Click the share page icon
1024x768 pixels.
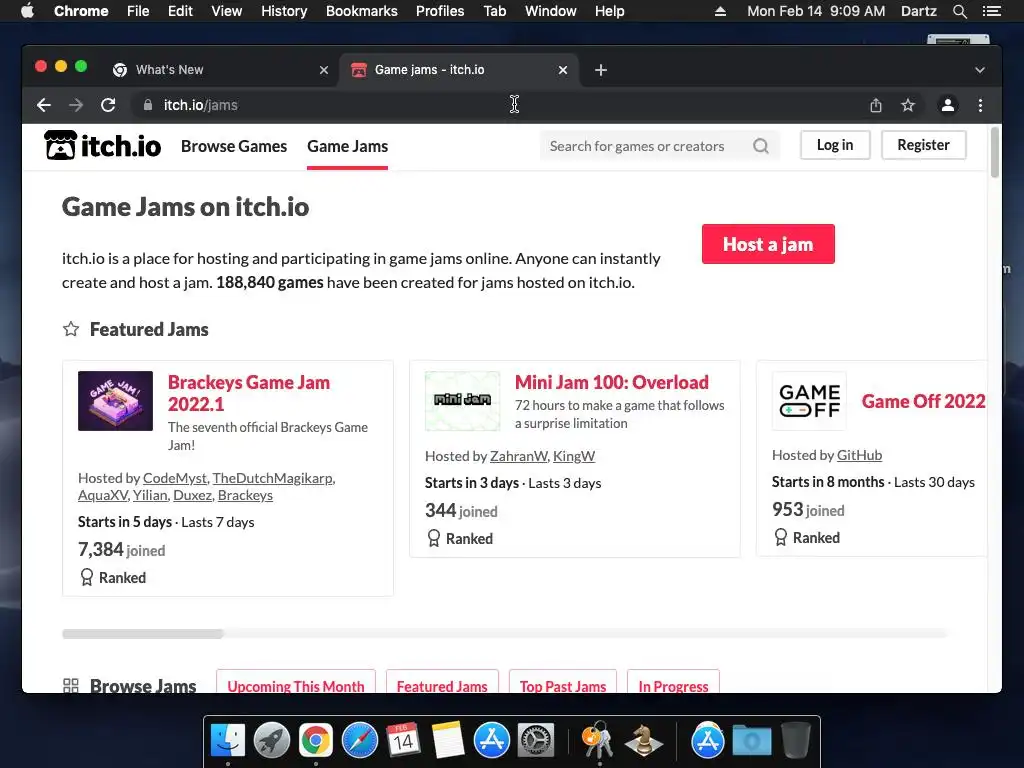click(x=876, y=105)
